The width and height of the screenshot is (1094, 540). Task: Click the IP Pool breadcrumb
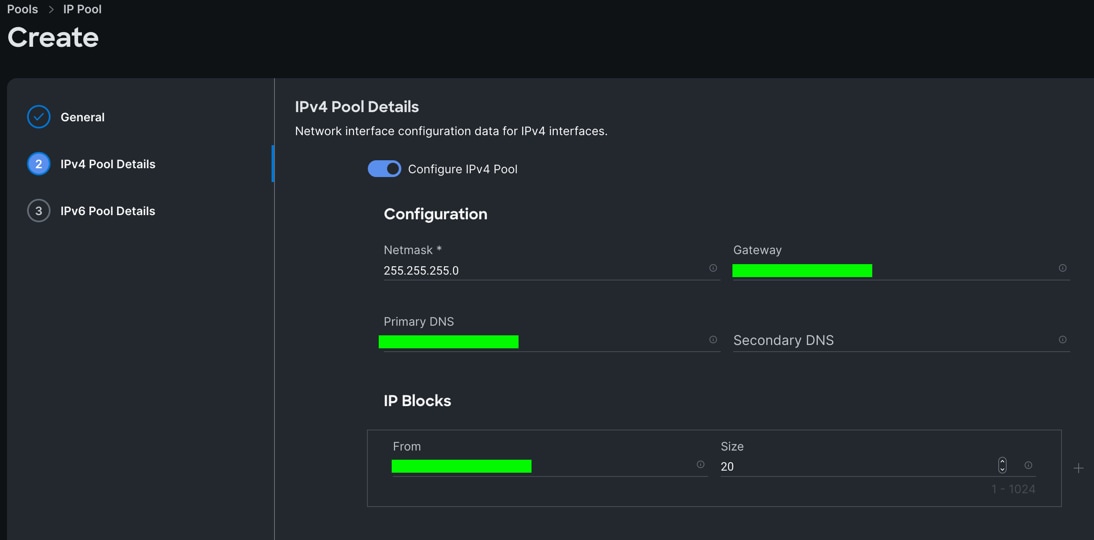82,9
